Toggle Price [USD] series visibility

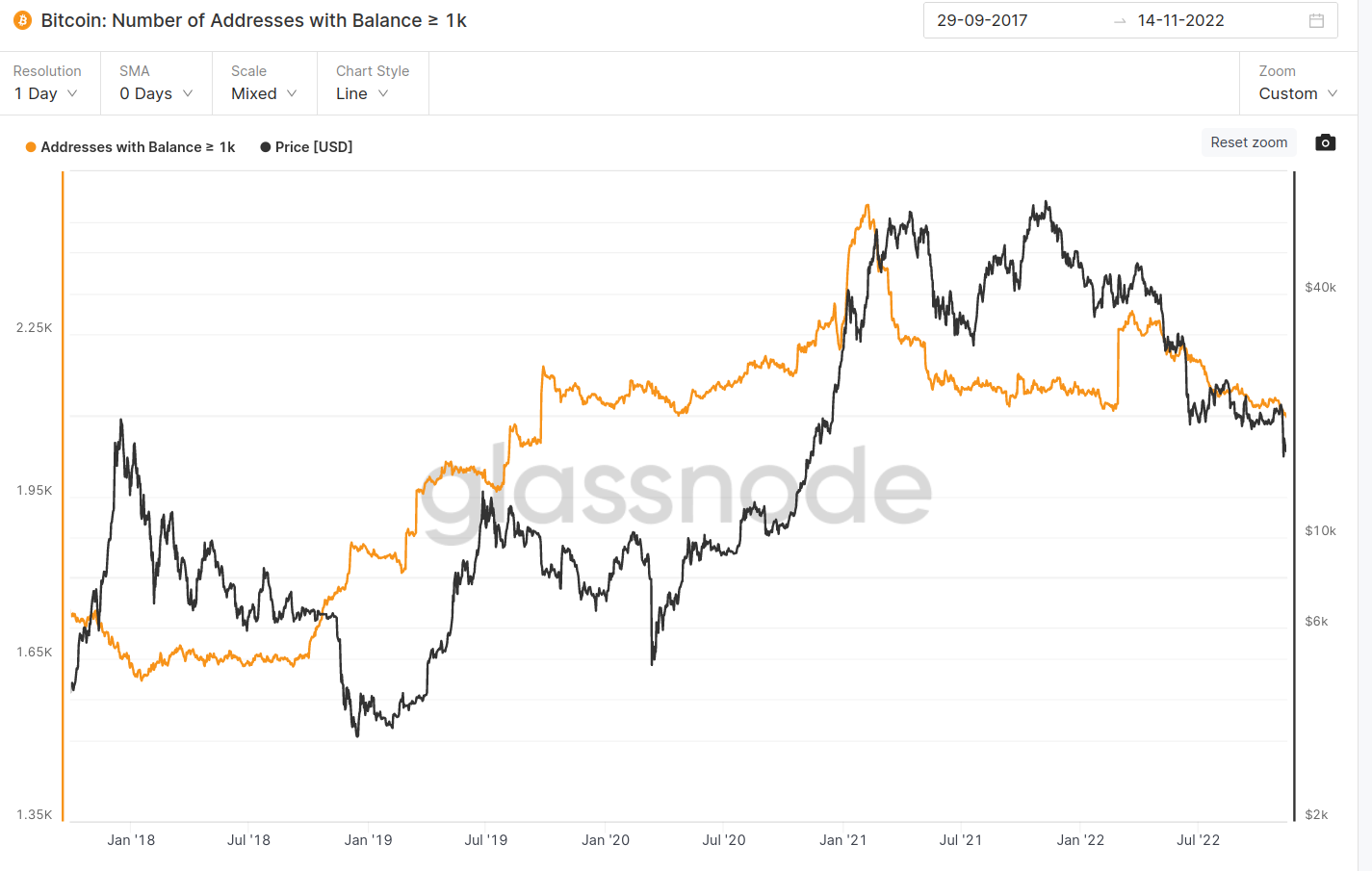pos(314,147)
